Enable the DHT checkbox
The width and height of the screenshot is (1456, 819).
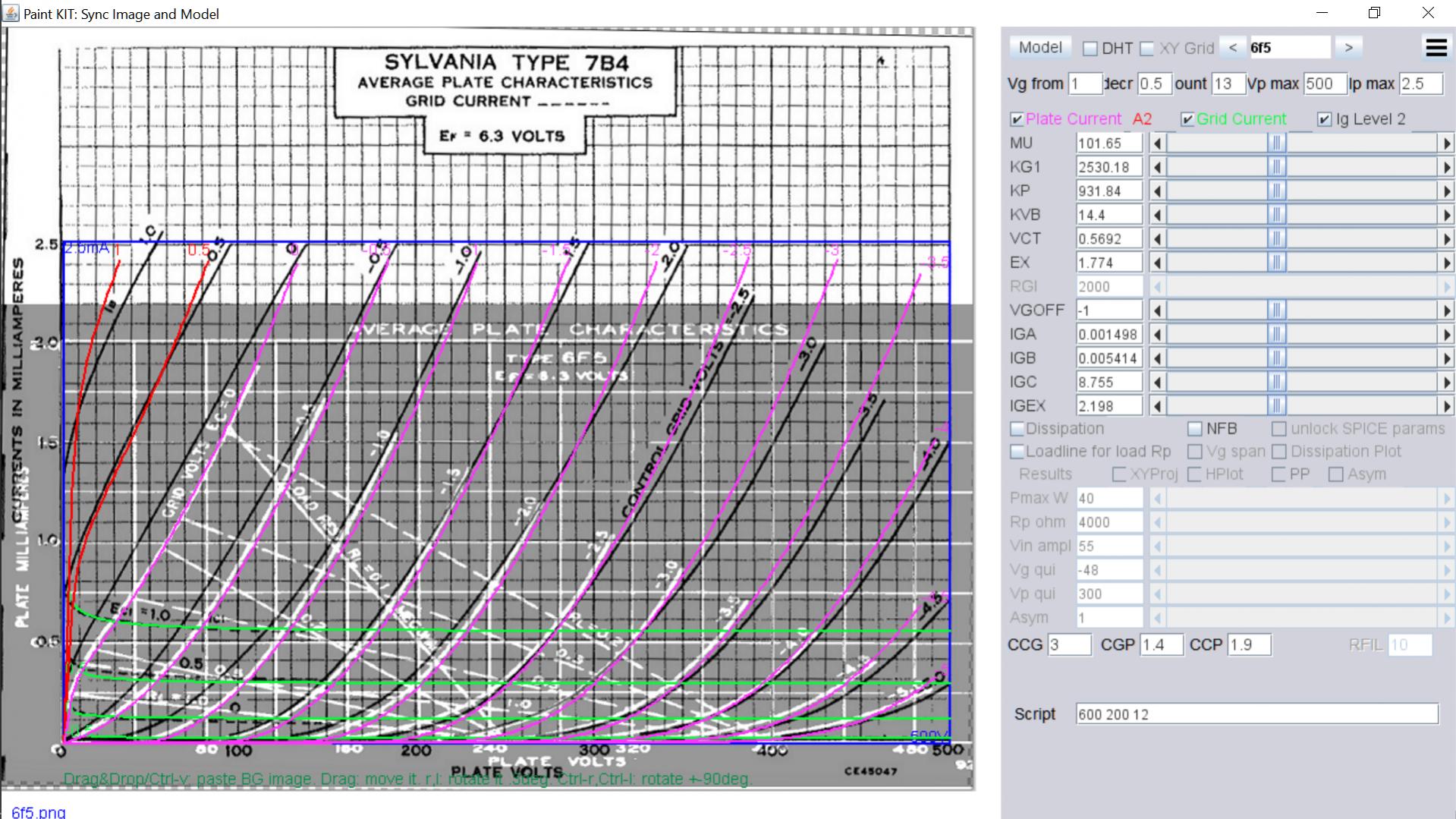(x=1090, y=49)
